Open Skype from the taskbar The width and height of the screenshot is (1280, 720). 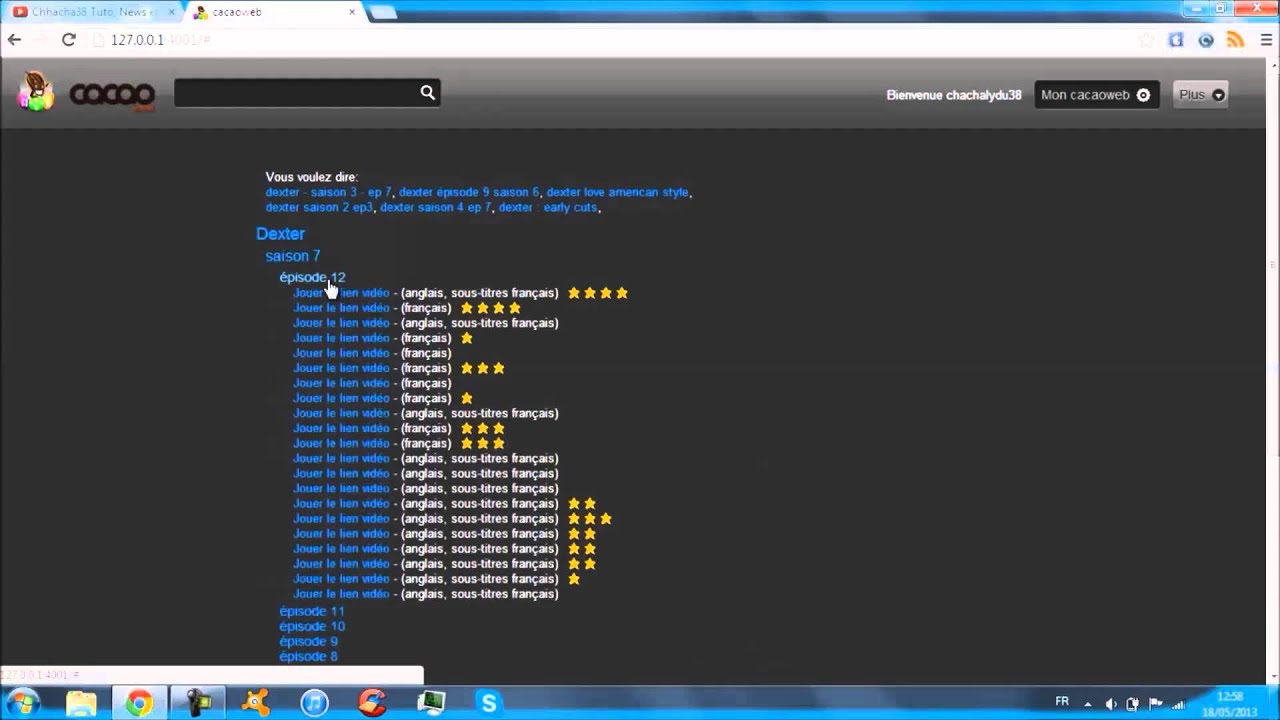[489, 703]
